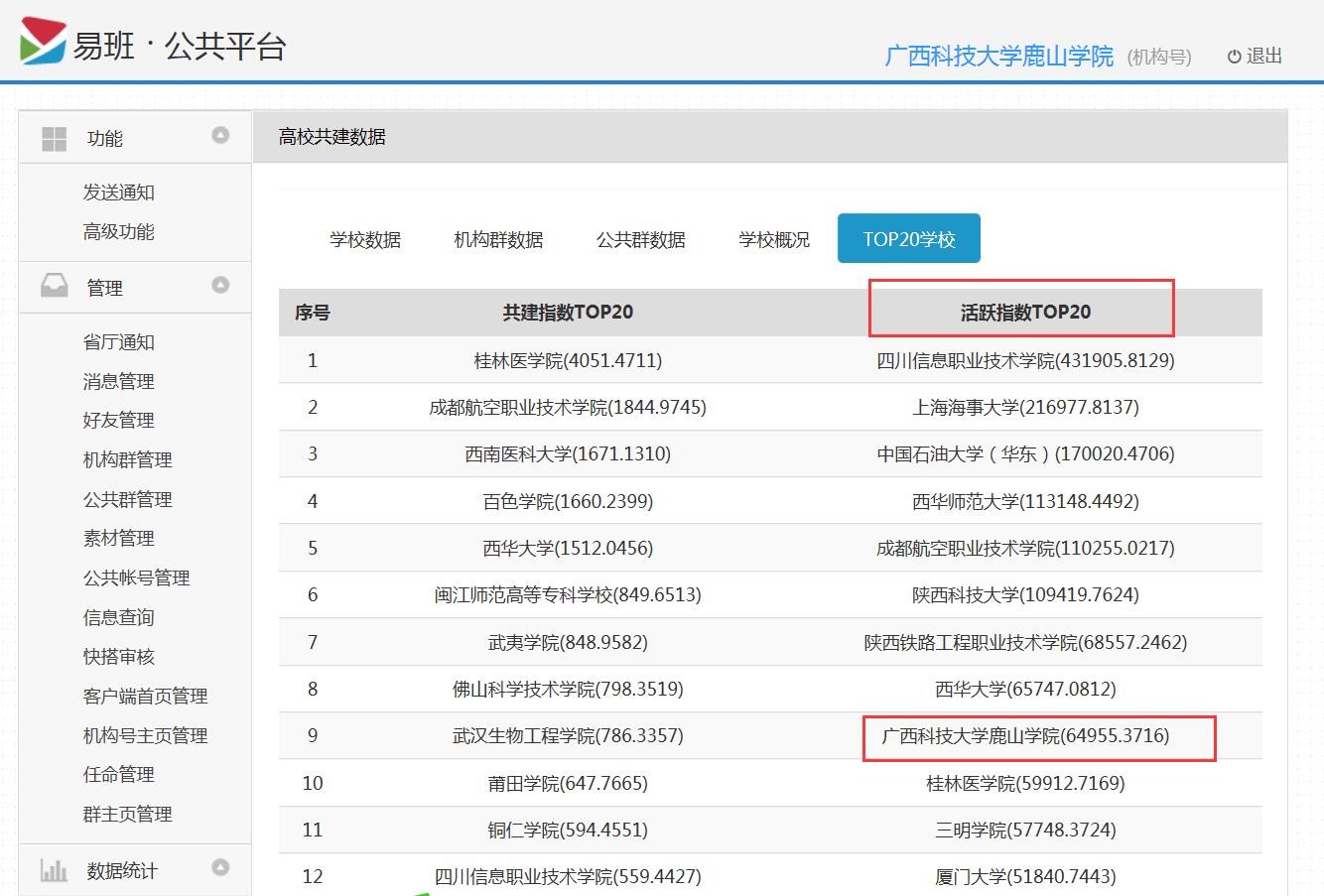Switch to the 机构群数据 tab
The image size is (1324, 896).
(x=498, y=239)
